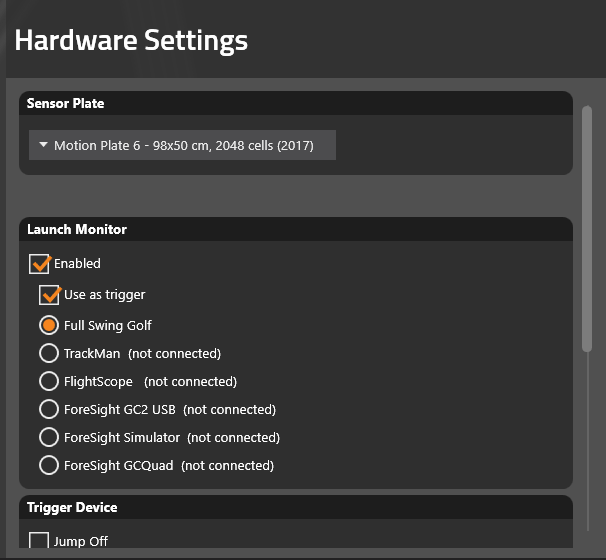Click the Hardware Settings page title
The image size is (606, 560).
coord(131,41)
